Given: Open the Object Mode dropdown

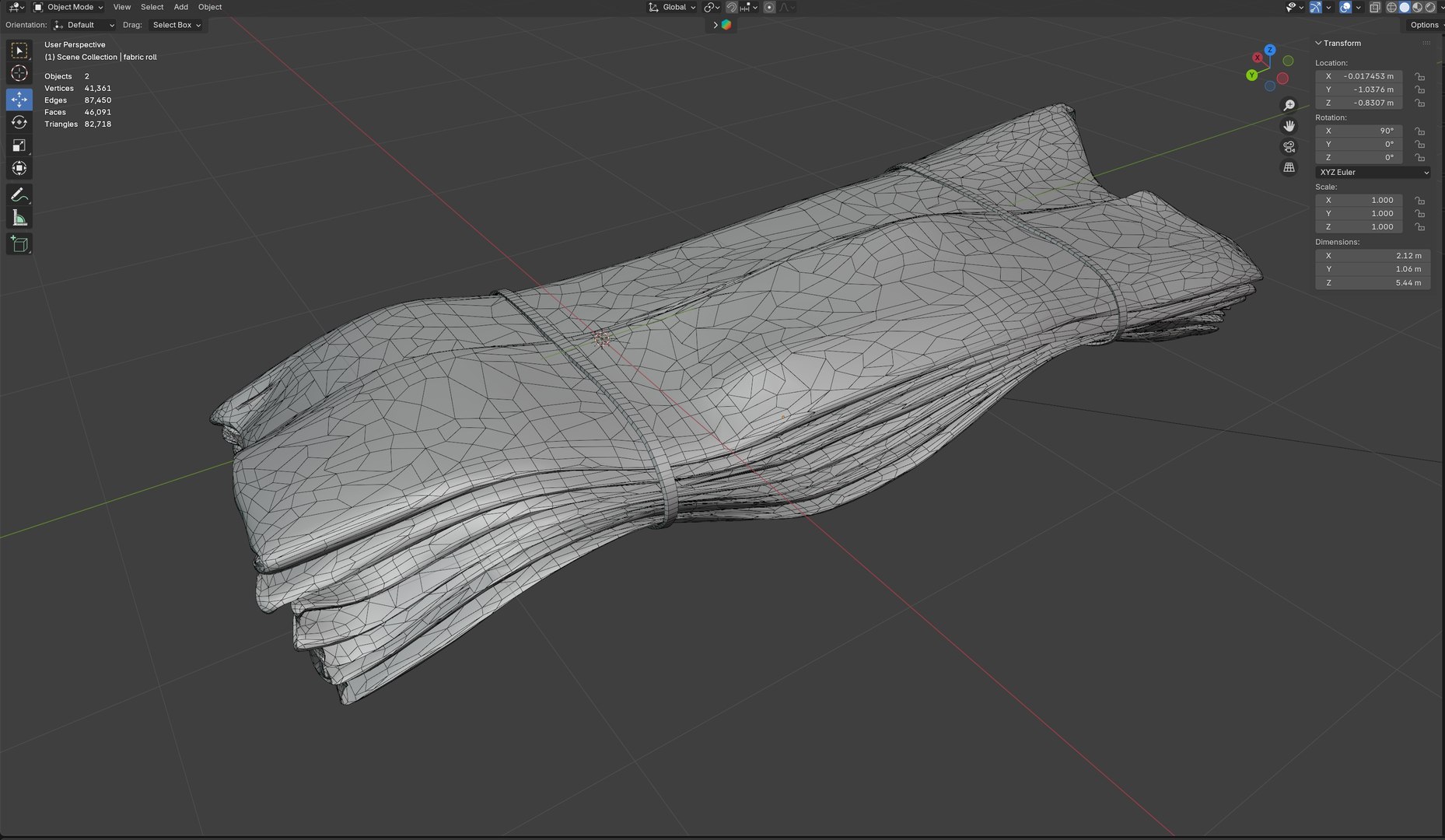Looking at the screenshot, I should 68,7.
